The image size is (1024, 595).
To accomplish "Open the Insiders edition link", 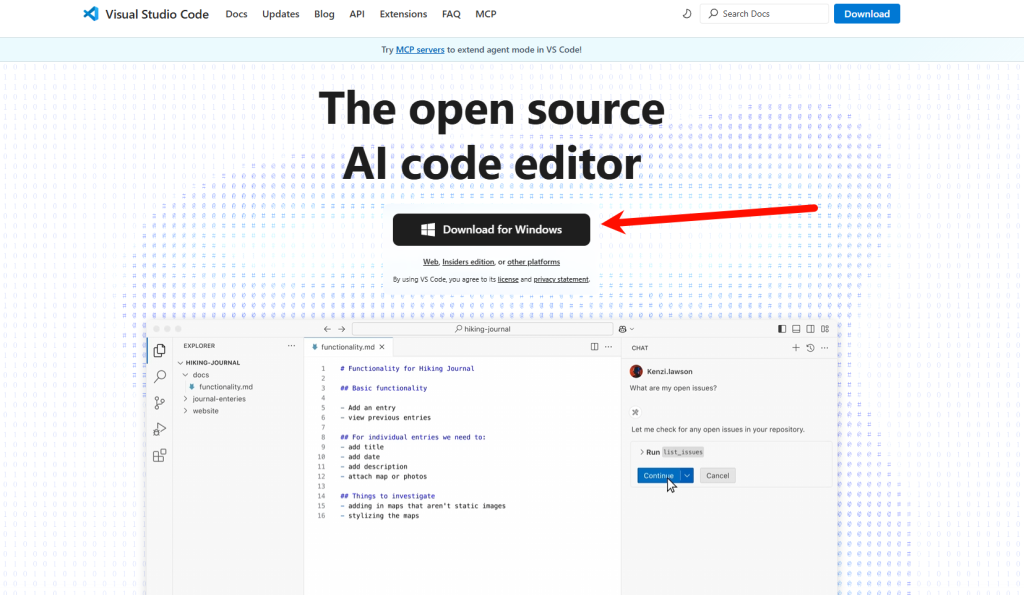I will pyautogui.click(x=468, y=262).
